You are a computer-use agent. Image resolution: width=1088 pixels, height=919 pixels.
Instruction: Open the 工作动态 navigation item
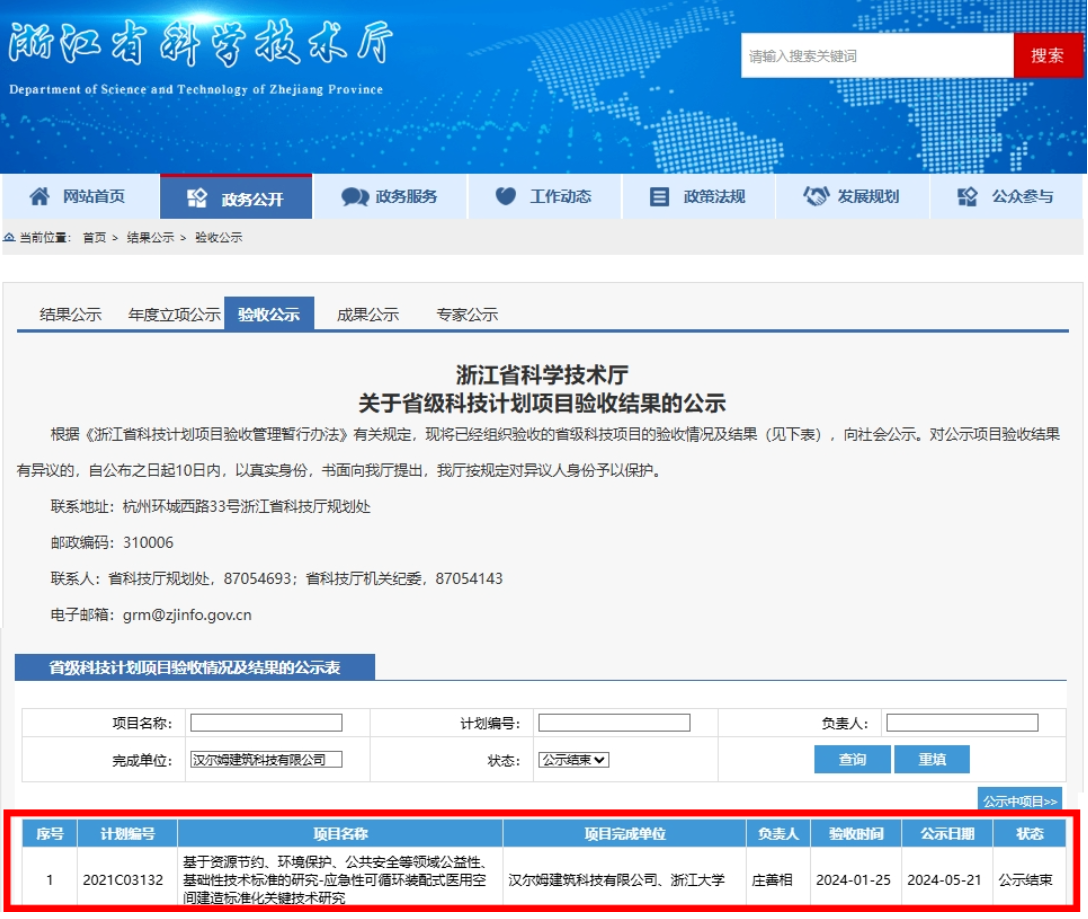pyautogui.click(x=545, y=197)
